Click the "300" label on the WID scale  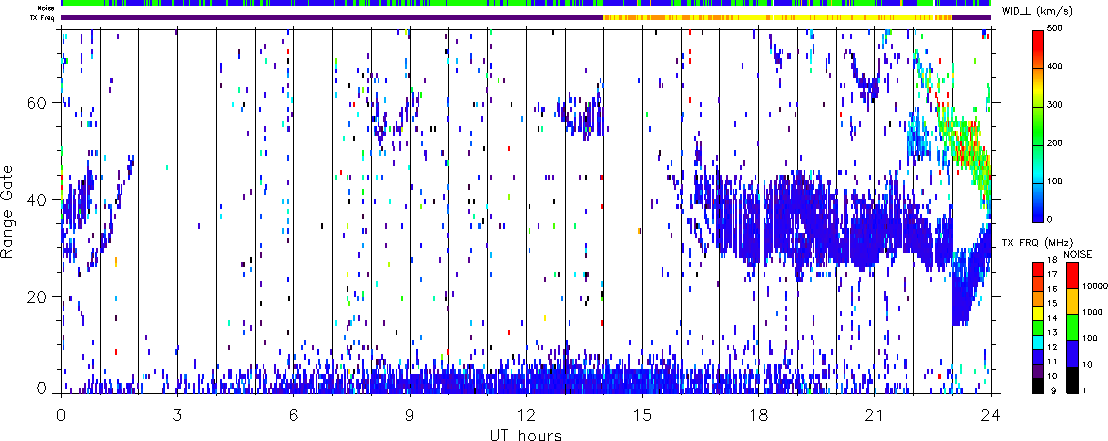point(1057,105)
